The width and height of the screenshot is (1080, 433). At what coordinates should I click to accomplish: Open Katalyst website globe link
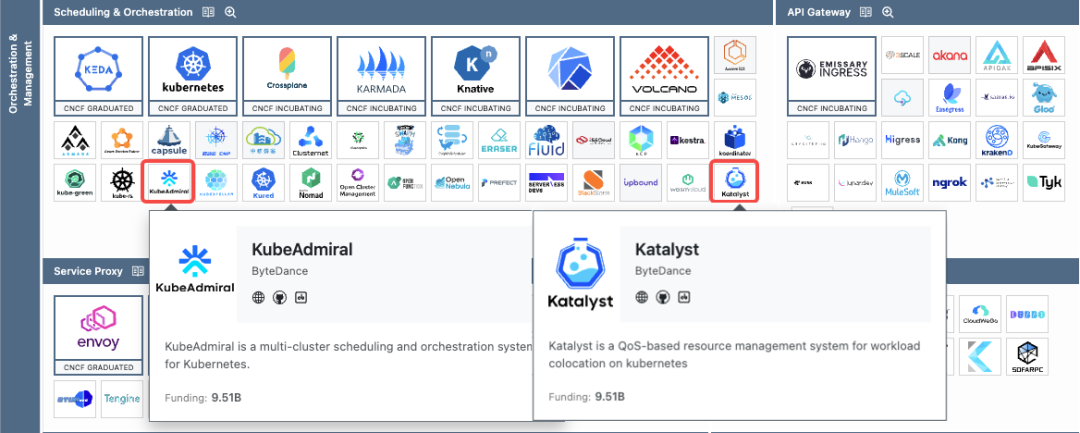point(641,297)
